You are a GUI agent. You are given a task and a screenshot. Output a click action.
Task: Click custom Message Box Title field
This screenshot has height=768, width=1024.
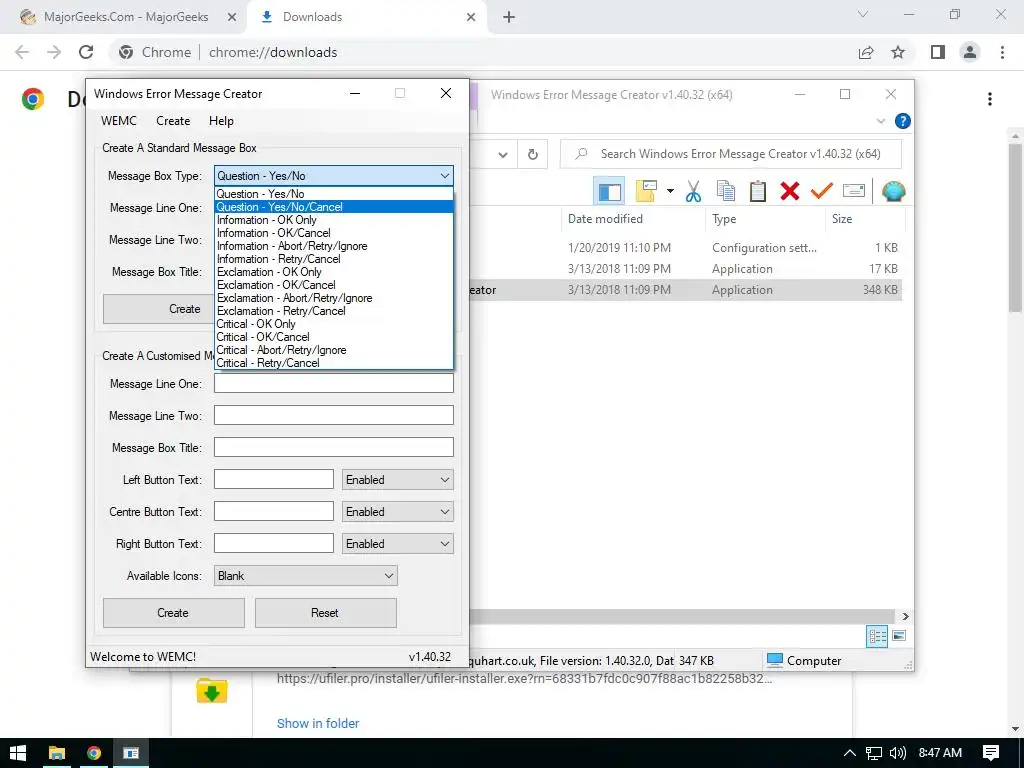click(334, 447)
